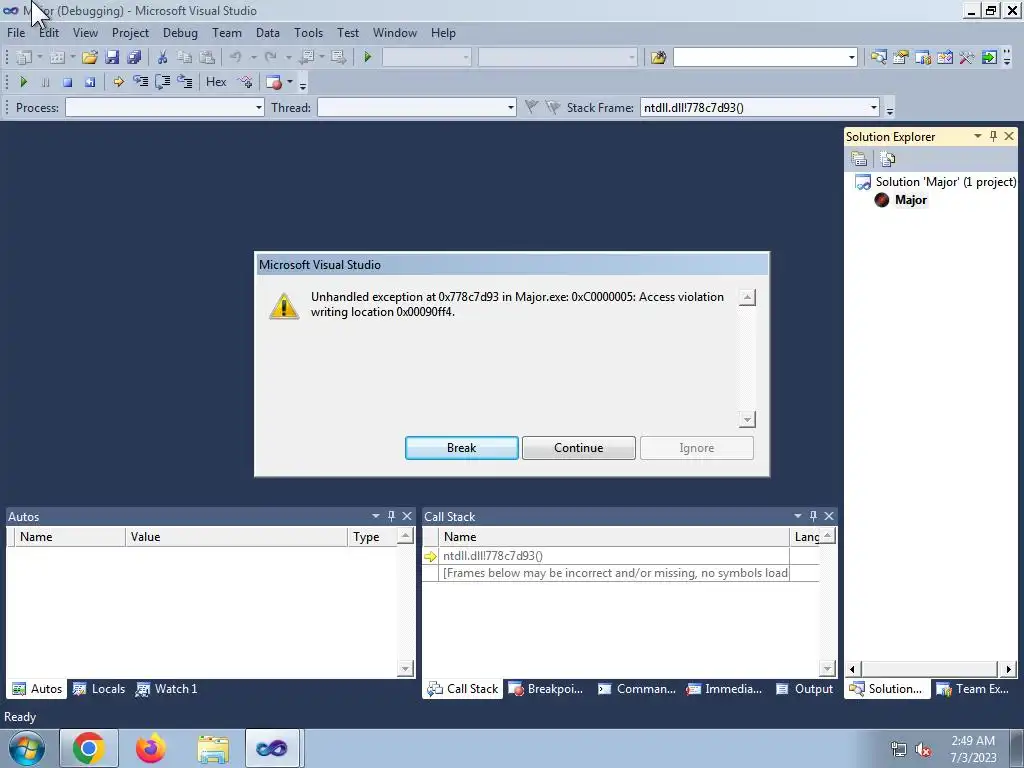Click the error message scroll down arrow
Image resolution: width=1024 pixels, height=768 pixels.
(747, 419)
